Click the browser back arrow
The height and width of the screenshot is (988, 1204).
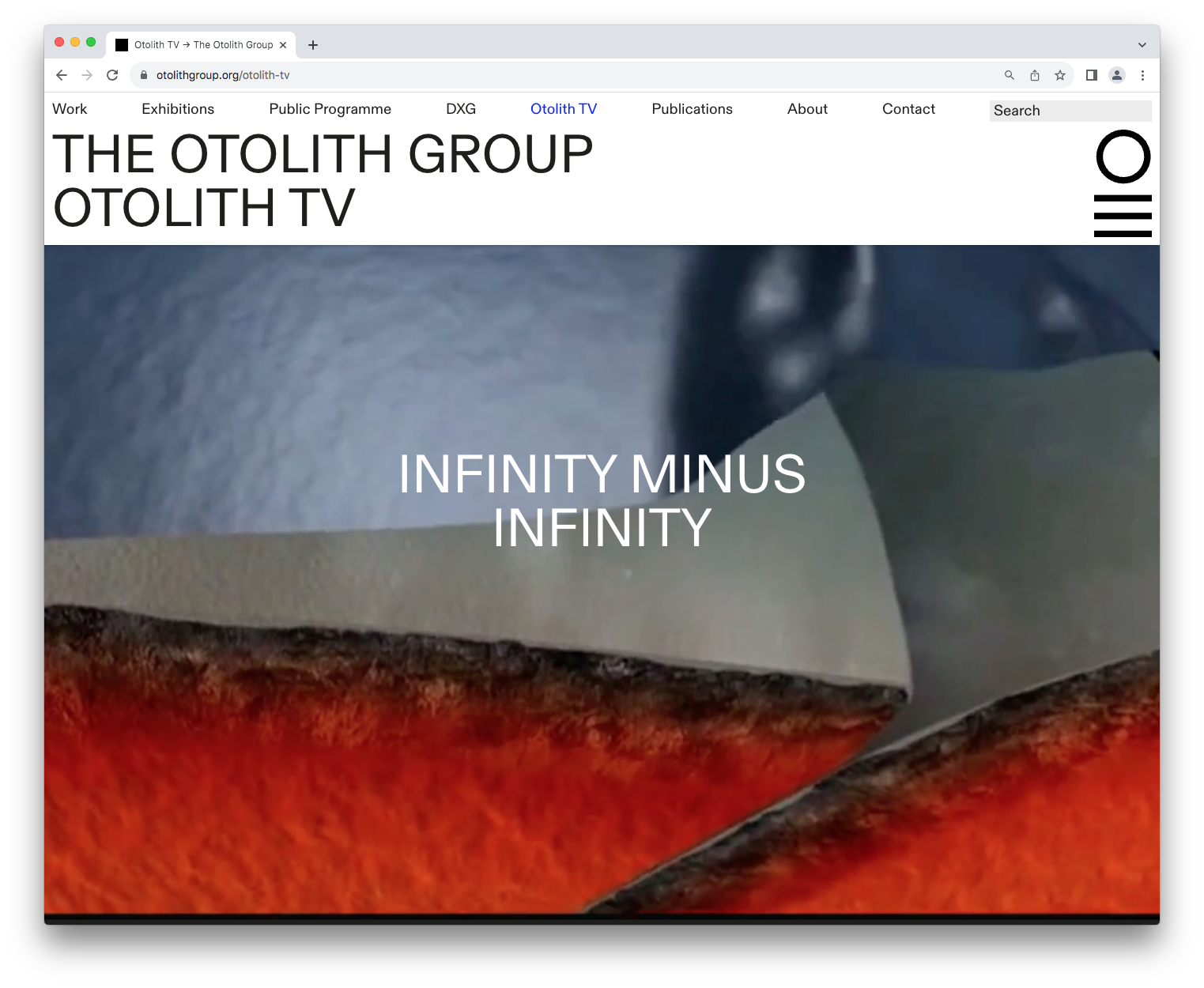pos(62,75)
